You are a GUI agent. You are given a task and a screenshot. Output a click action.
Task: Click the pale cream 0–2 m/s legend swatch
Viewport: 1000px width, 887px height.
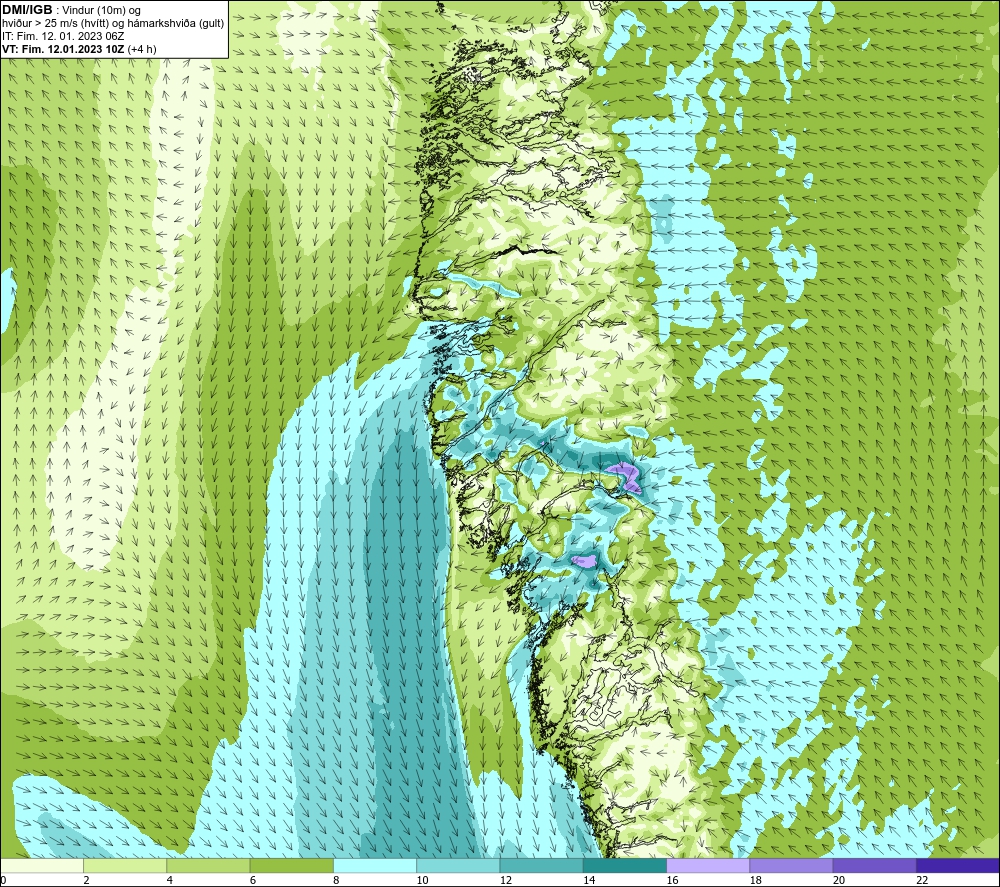pos(42,866)
